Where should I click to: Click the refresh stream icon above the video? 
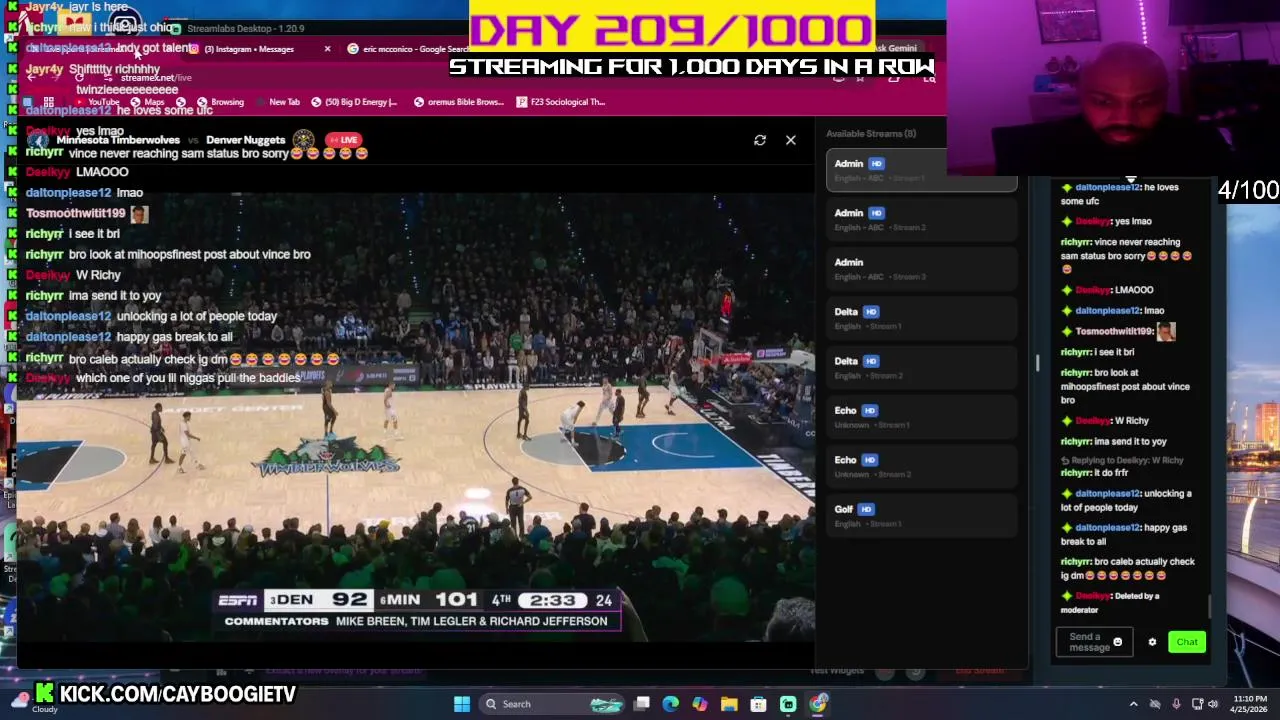[x=760, y=140]
